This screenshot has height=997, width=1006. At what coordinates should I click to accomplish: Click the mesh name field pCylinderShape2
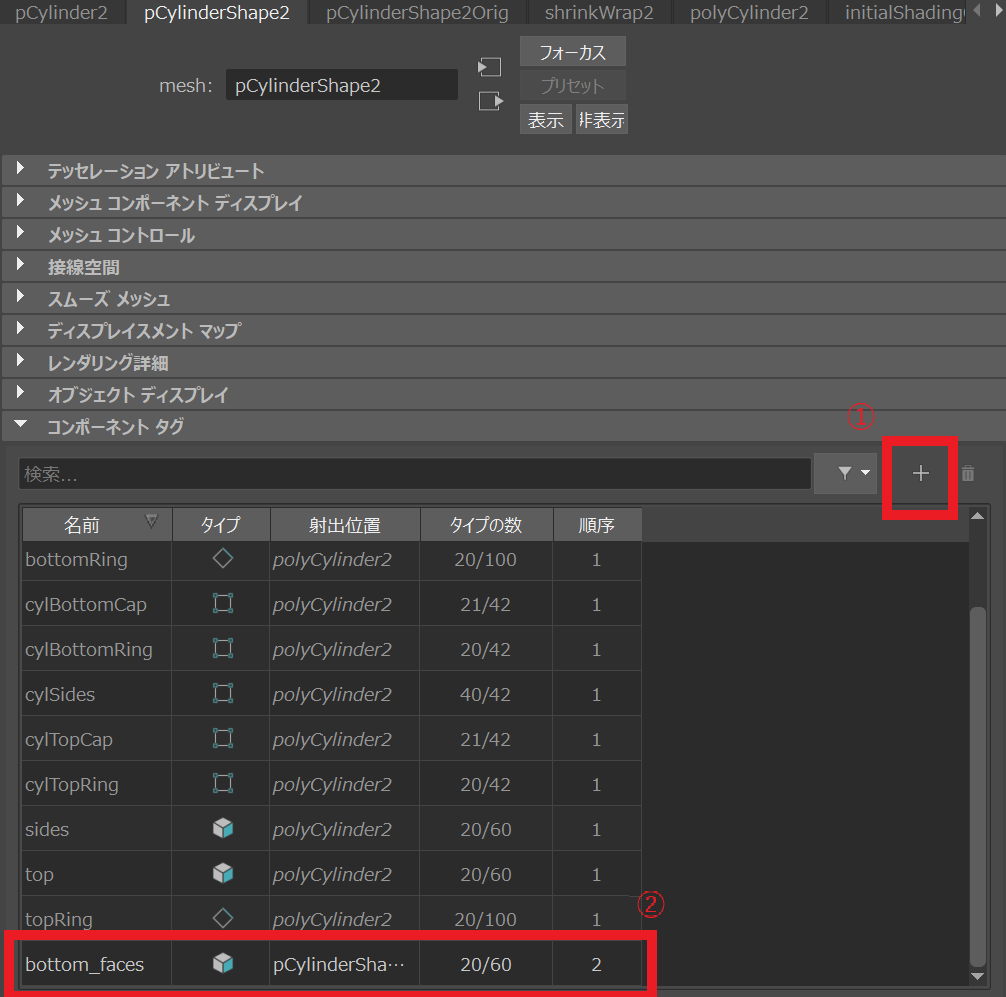341,86
